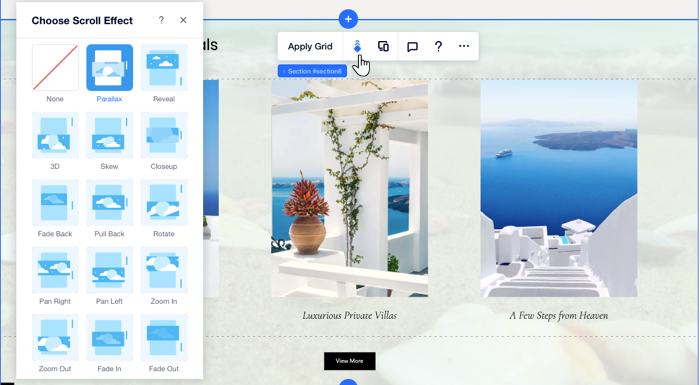Apply the Fade In scroll effect
Image resolution: width=700 pixels, height=385 pixels.
[x=109, y=337]
